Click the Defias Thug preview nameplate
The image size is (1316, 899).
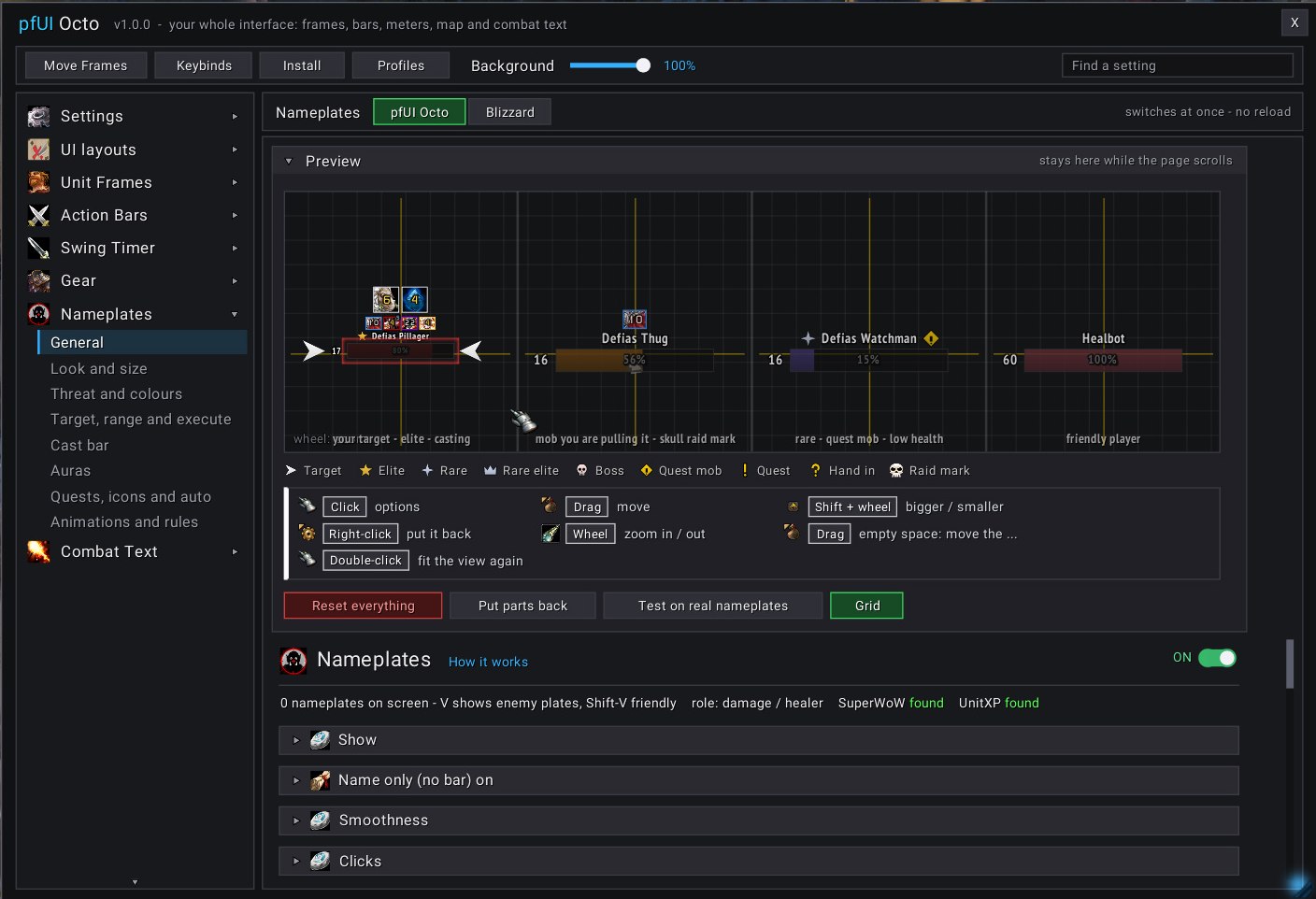635,360
